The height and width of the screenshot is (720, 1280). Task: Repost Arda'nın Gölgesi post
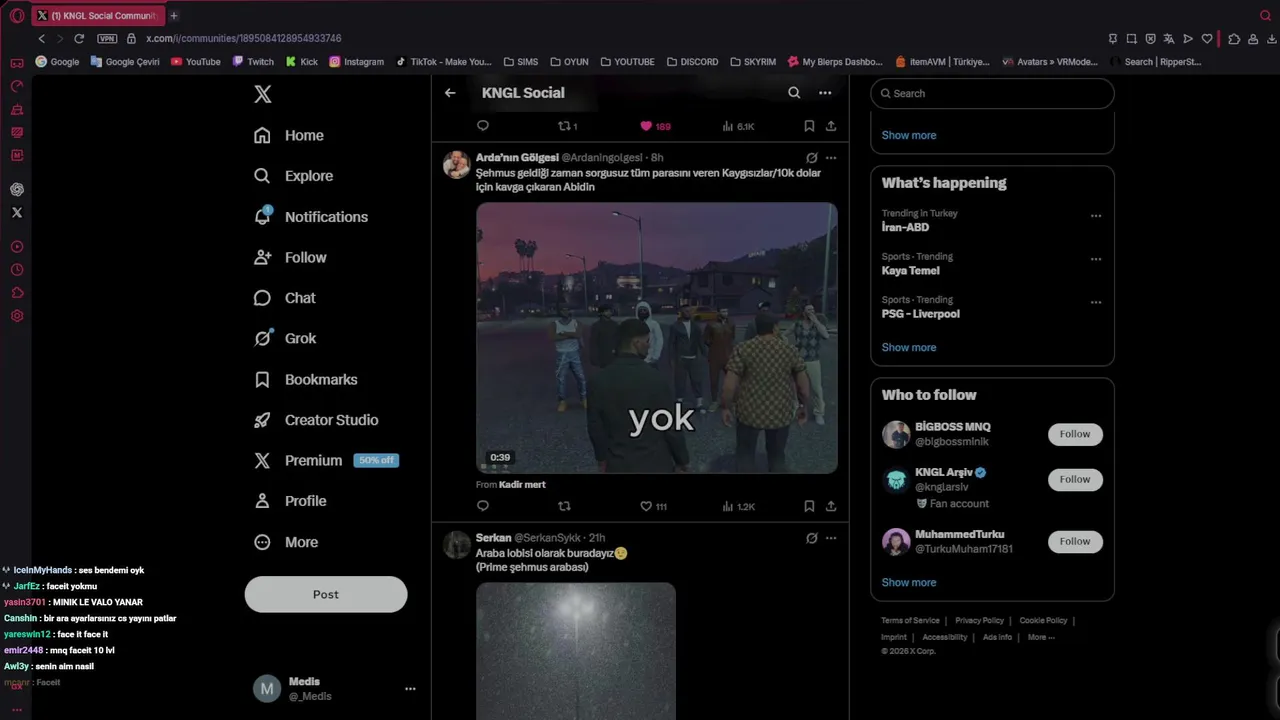coord(564,506)
